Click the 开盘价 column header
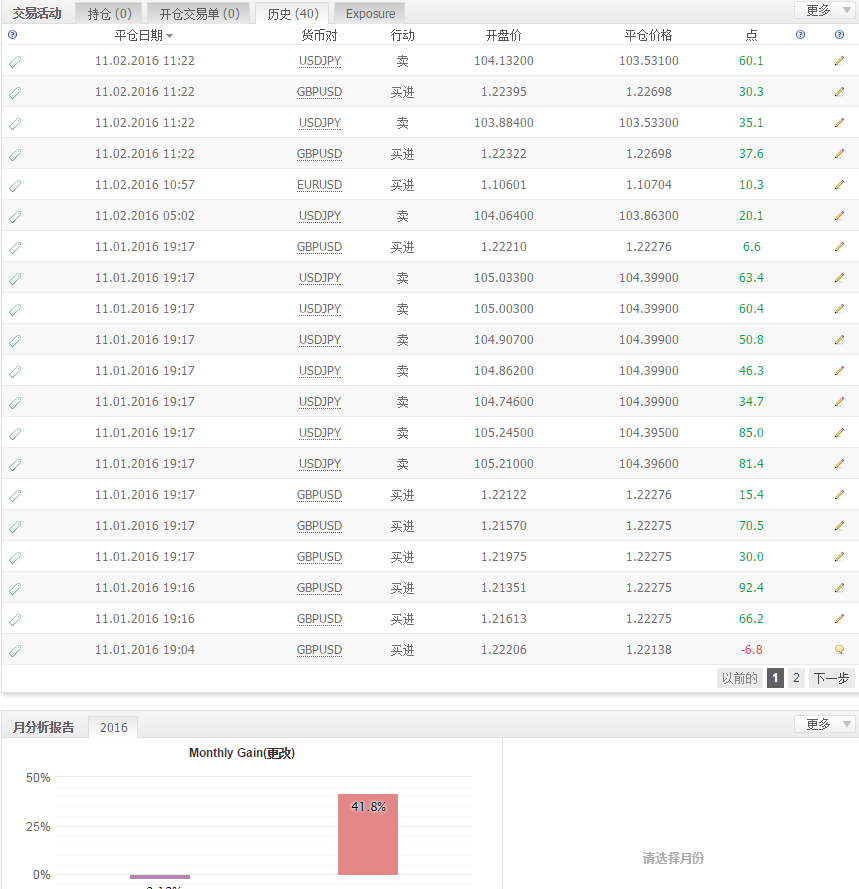The height and width of the screenshot is (889, 859). 503,35
